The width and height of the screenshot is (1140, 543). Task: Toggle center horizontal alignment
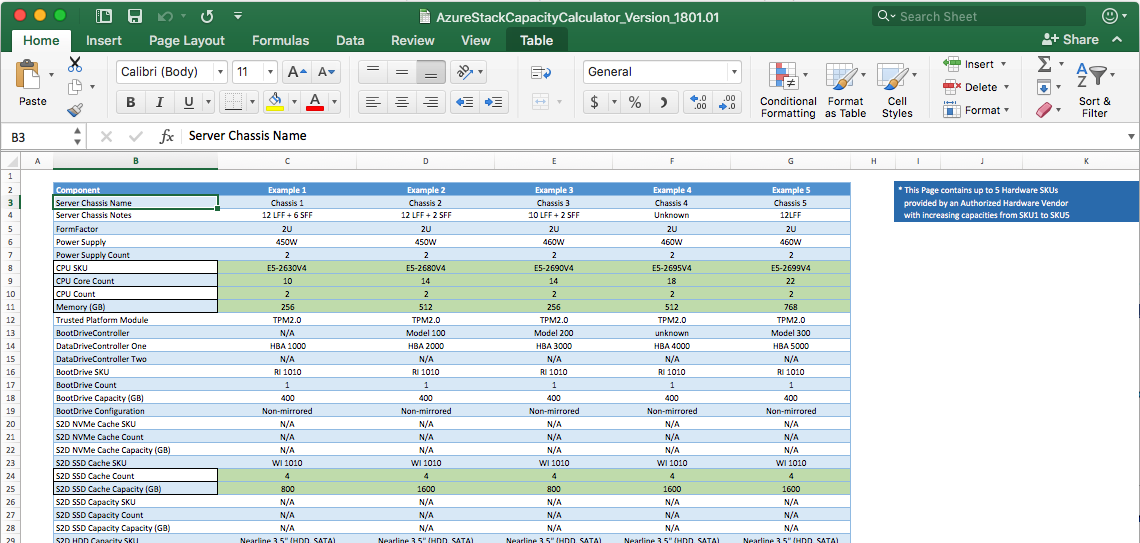tap(401, 102)
